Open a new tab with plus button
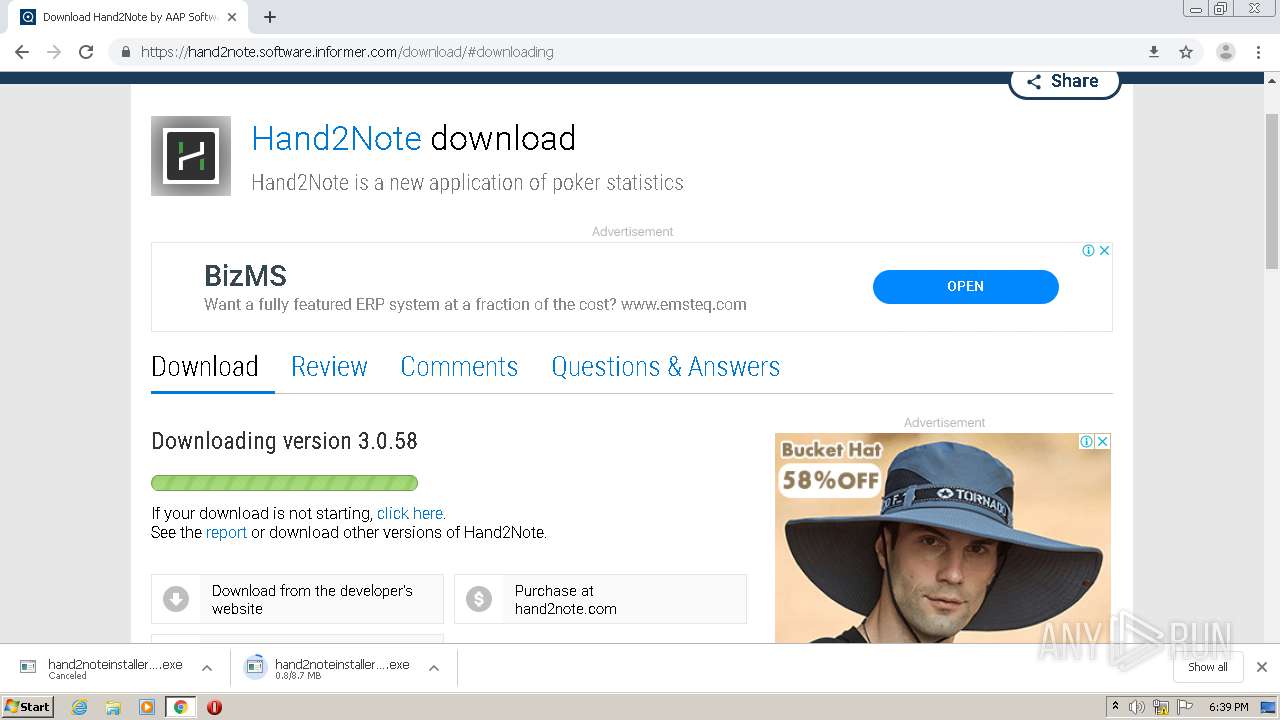Screen dimensions: 1280x720 (270, 17)
